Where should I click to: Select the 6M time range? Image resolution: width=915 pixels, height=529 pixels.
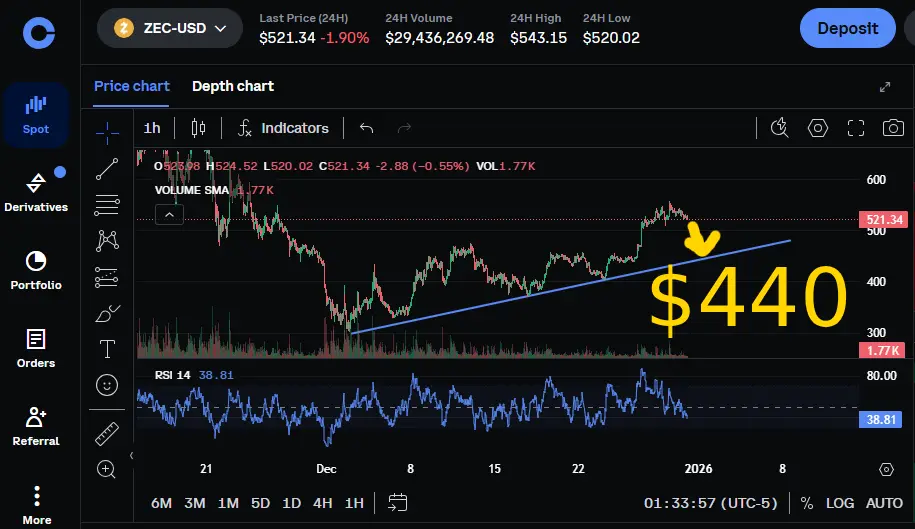click(x=162, y=503)
